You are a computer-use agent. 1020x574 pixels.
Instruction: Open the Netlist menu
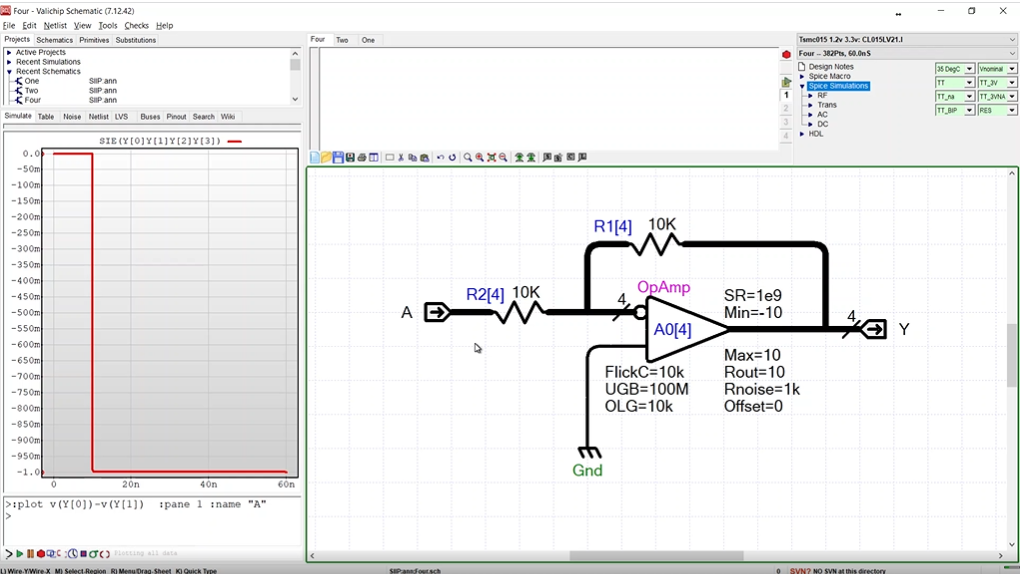click(55, 25)
